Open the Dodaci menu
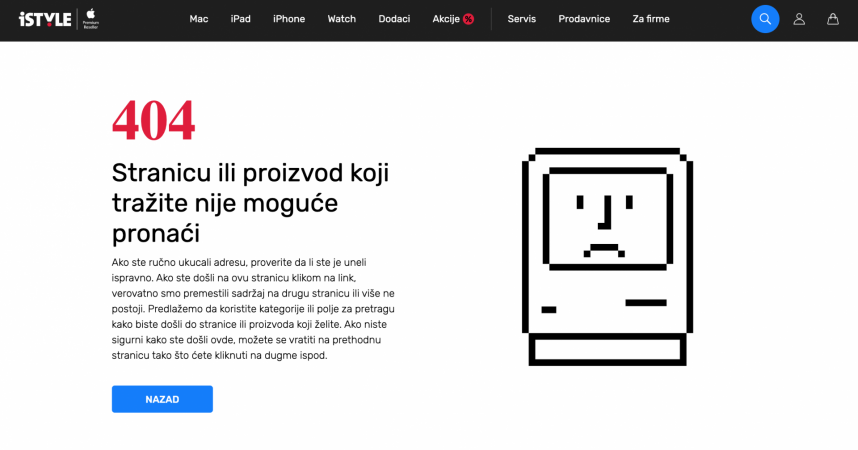 click(x=394, y=19)
